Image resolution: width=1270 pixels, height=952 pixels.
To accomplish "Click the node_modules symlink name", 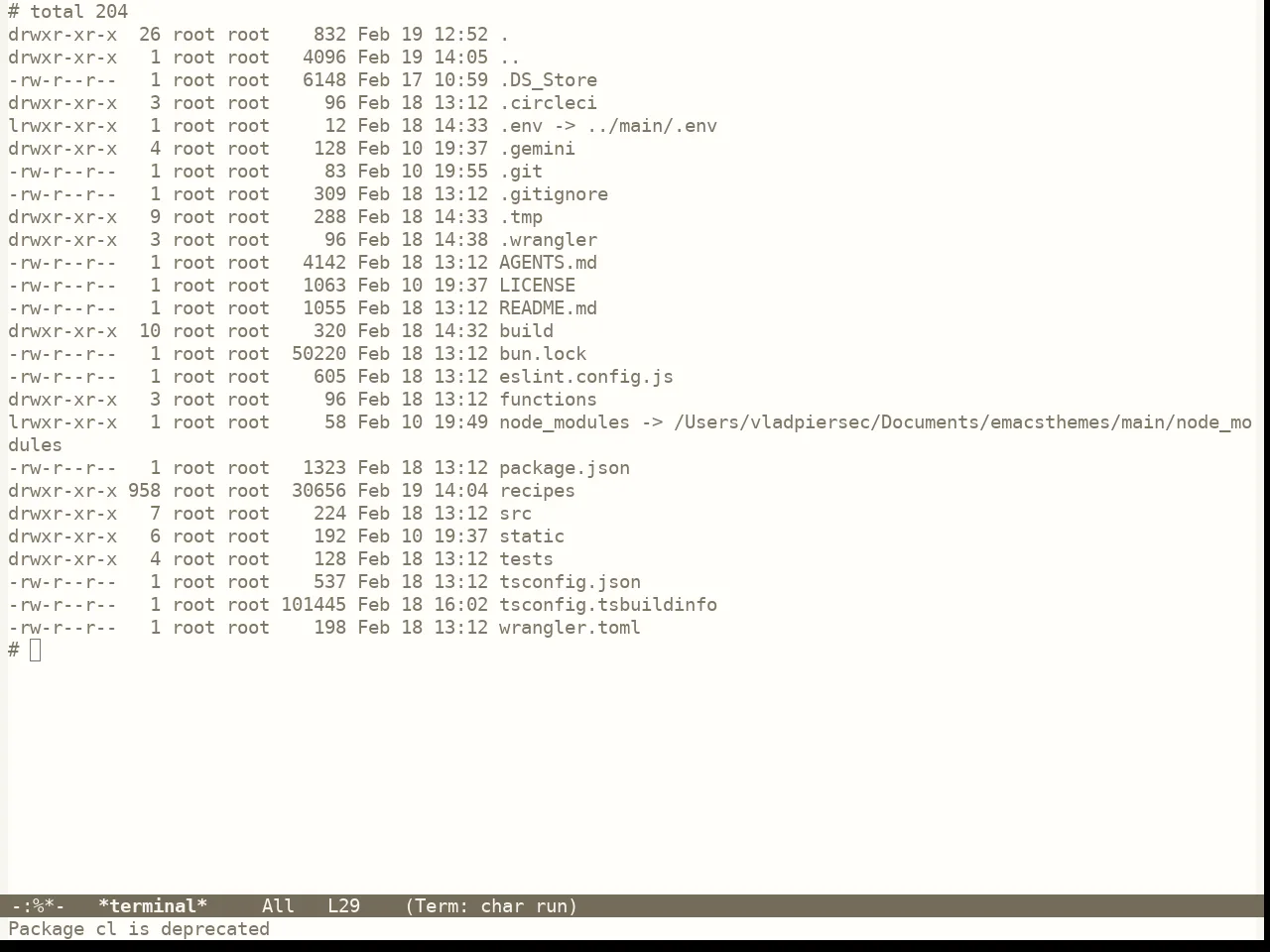I will pos(565,422).
